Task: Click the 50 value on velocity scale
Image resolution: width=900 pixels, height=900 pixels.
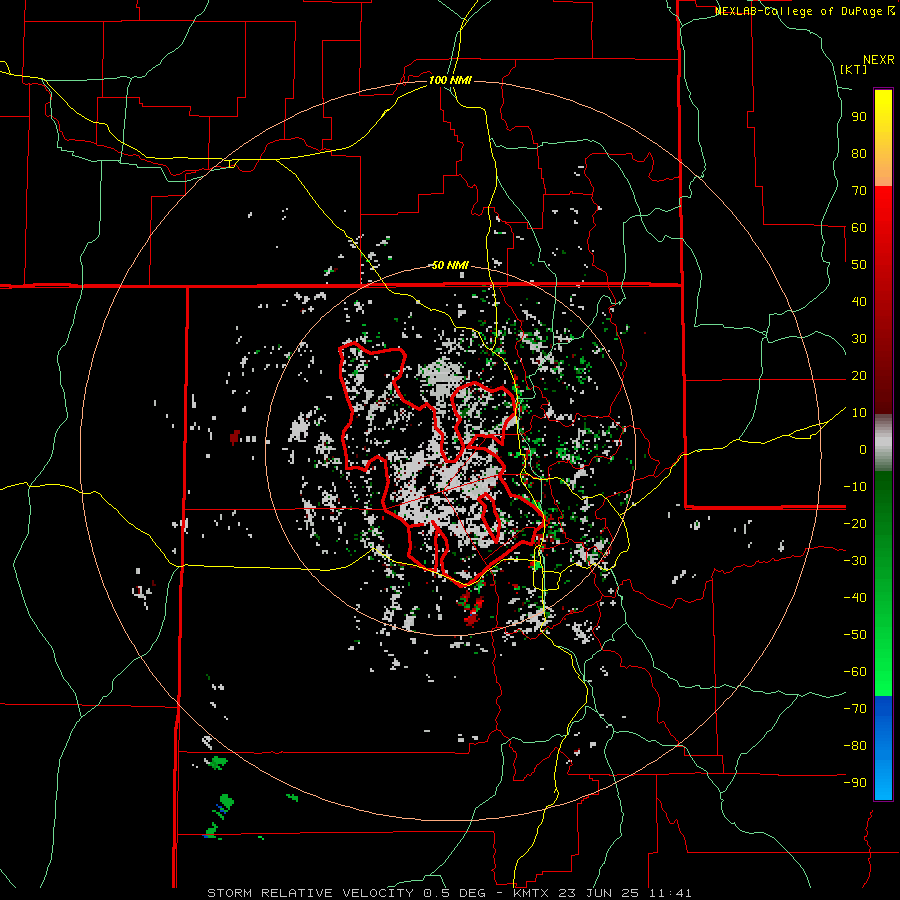Action: click(859, 265)
